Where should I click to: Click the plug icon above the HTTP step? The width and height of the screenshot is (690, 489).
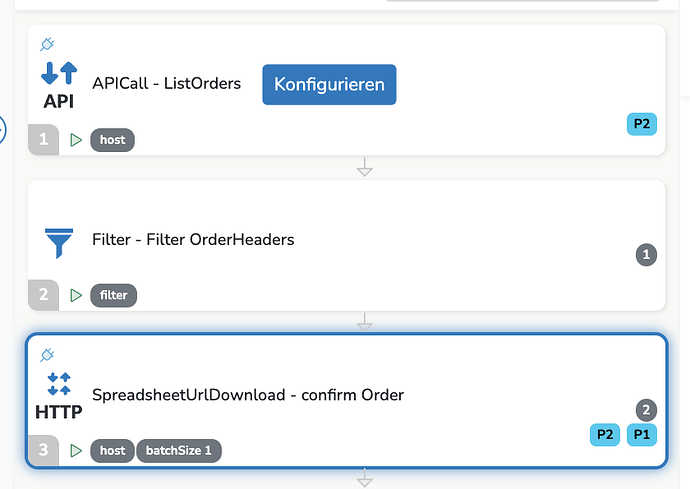(47, 355)
